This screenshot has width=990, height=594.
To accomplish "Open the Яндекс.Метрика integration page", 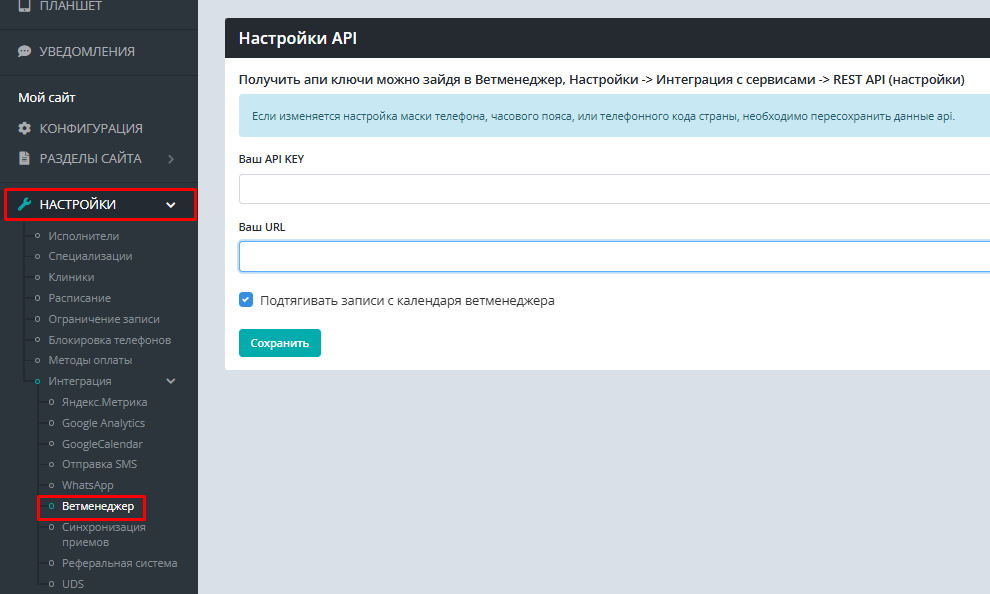I will [104, 402].
